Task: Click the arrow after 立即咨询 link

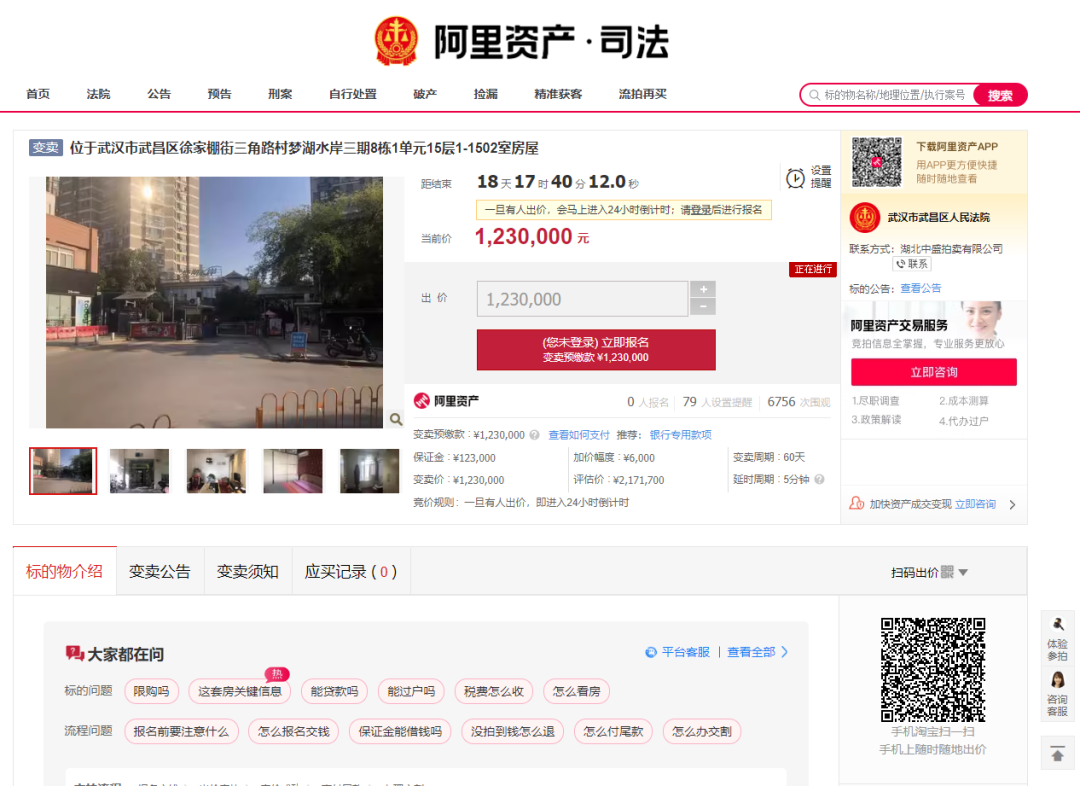Action: [x=1012, y=504]
